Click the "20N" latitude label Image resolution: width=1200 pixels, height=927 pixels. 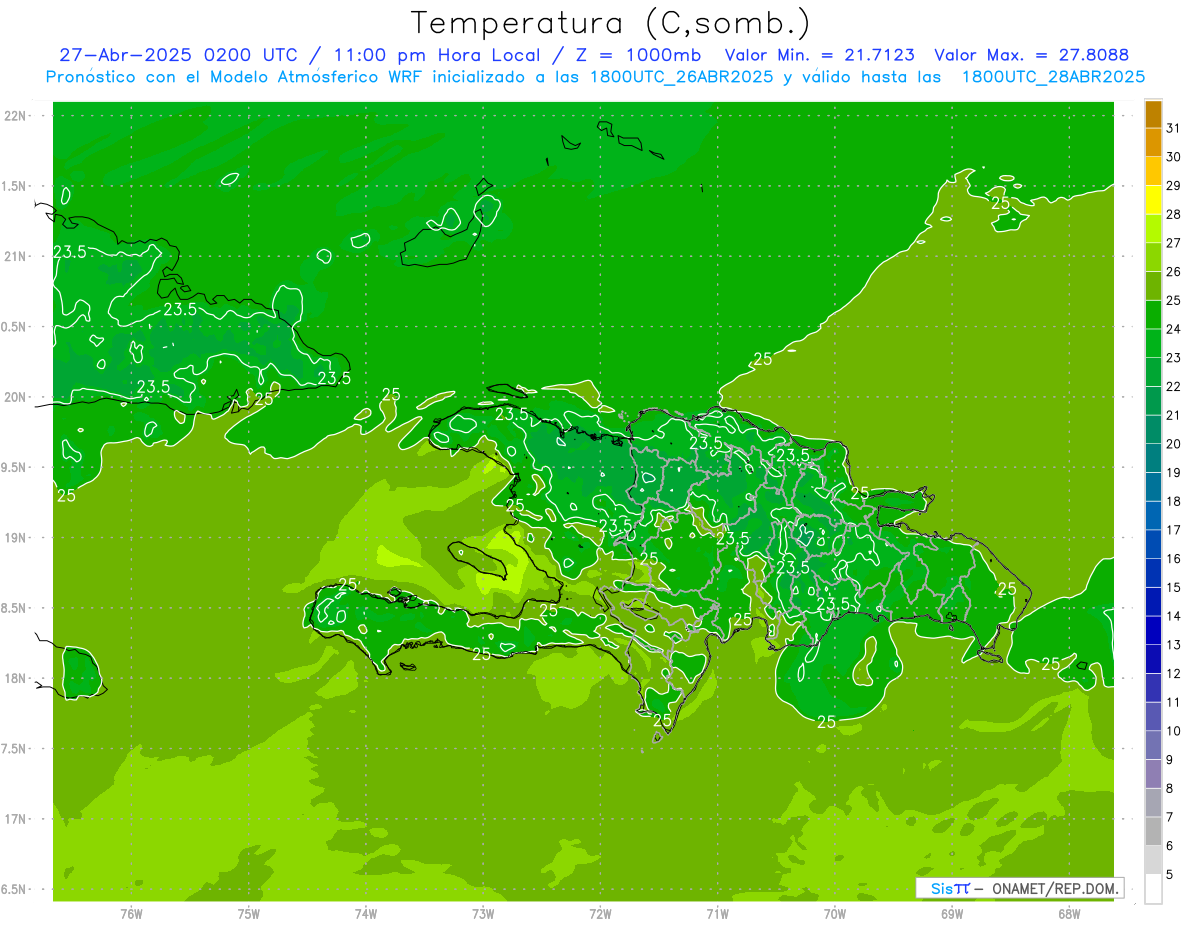click(x=16, y=397)
